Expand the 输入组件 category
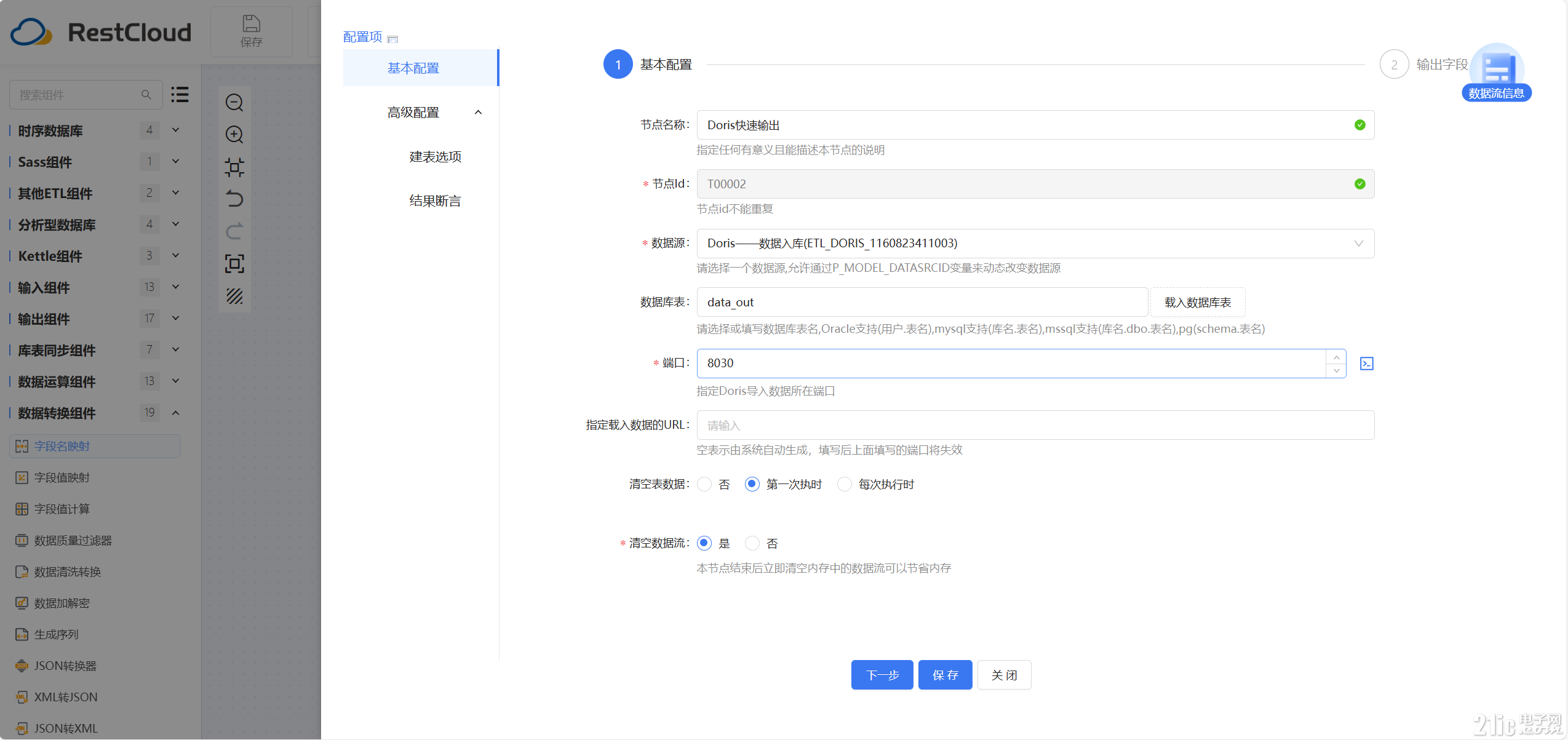 pyautogui.click(x=175, y=287)
